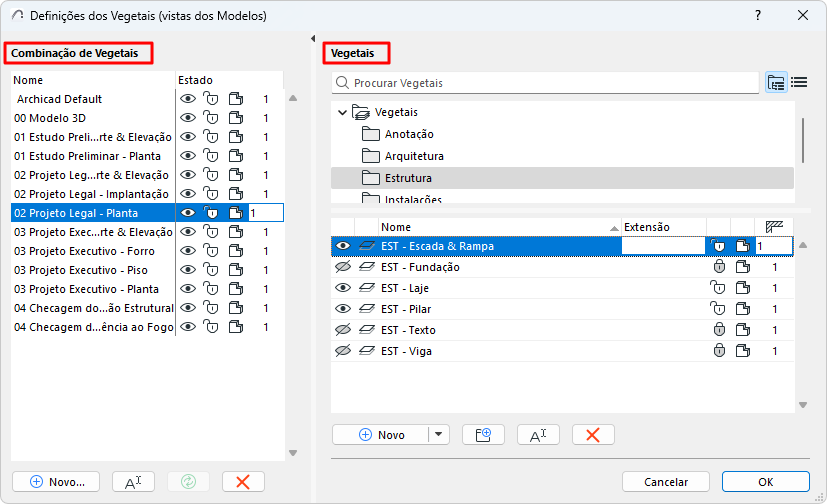Screen dimensions: 827x504
Task: Sort layers by Nome column
Action: pyautogui.click(x=499, y=227)
